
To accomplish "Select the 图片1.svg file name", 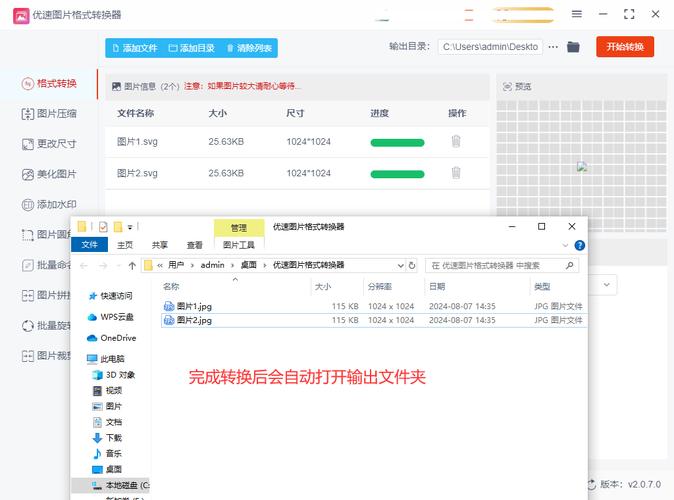I will pyautogui.click(x=137, y=141).
